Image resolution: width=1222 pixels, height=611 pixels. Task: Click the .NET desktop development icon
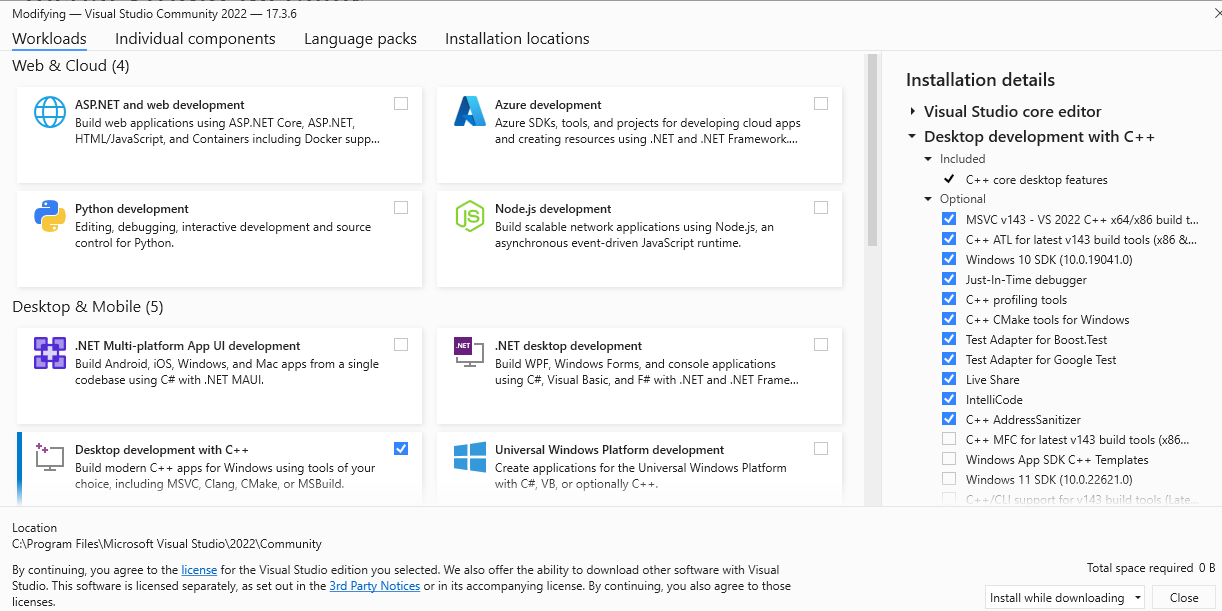[470, 353]
